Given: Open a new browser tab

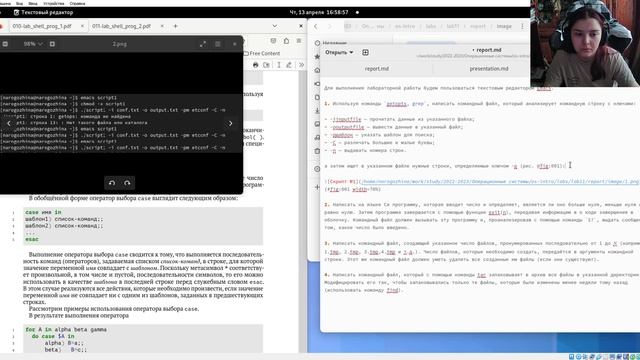Looking at the screenshot, I should [x=176, y=26].
